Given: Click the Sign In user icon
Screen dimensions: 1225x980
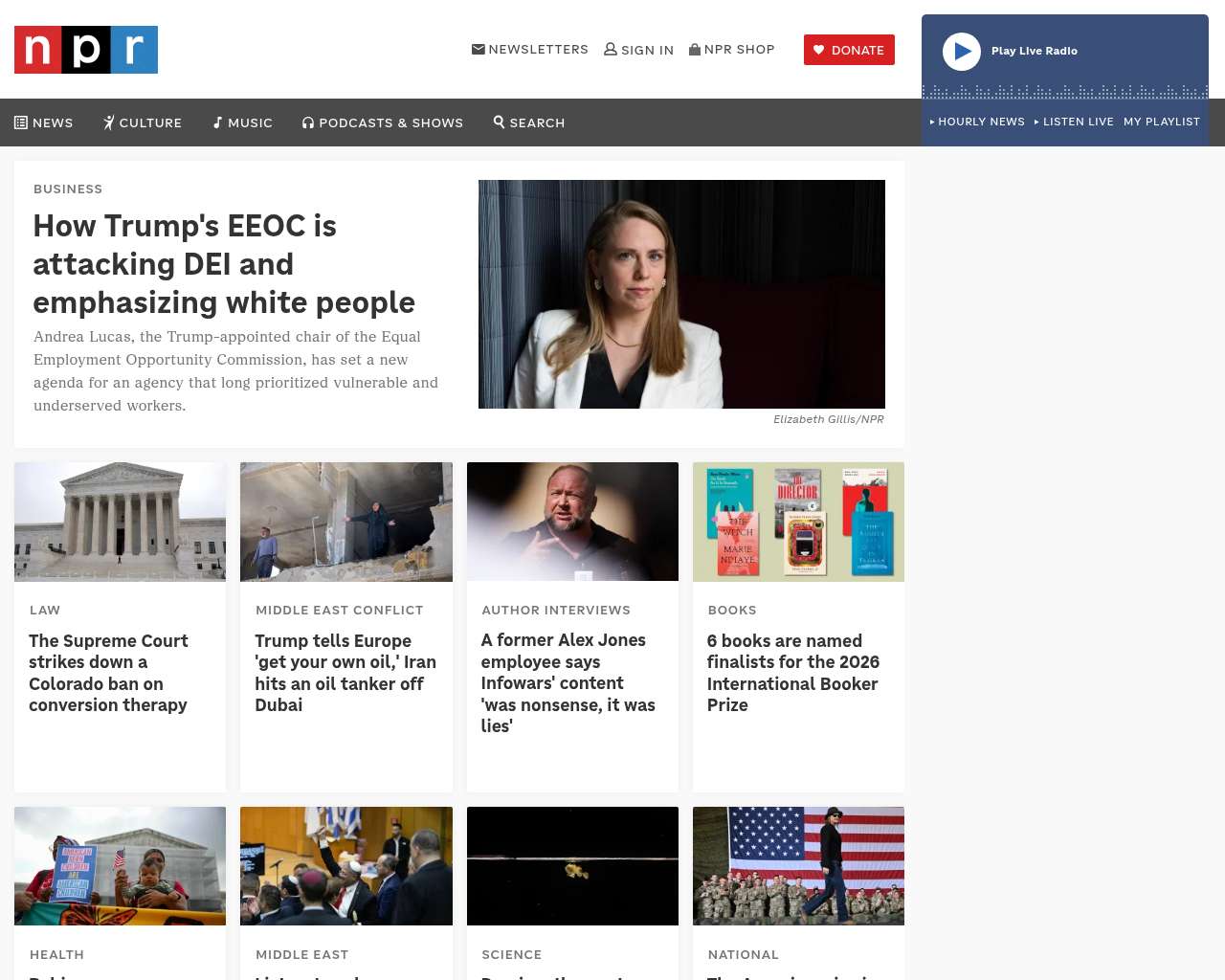Looking at the screenshot, I should (x=611, y=49).
